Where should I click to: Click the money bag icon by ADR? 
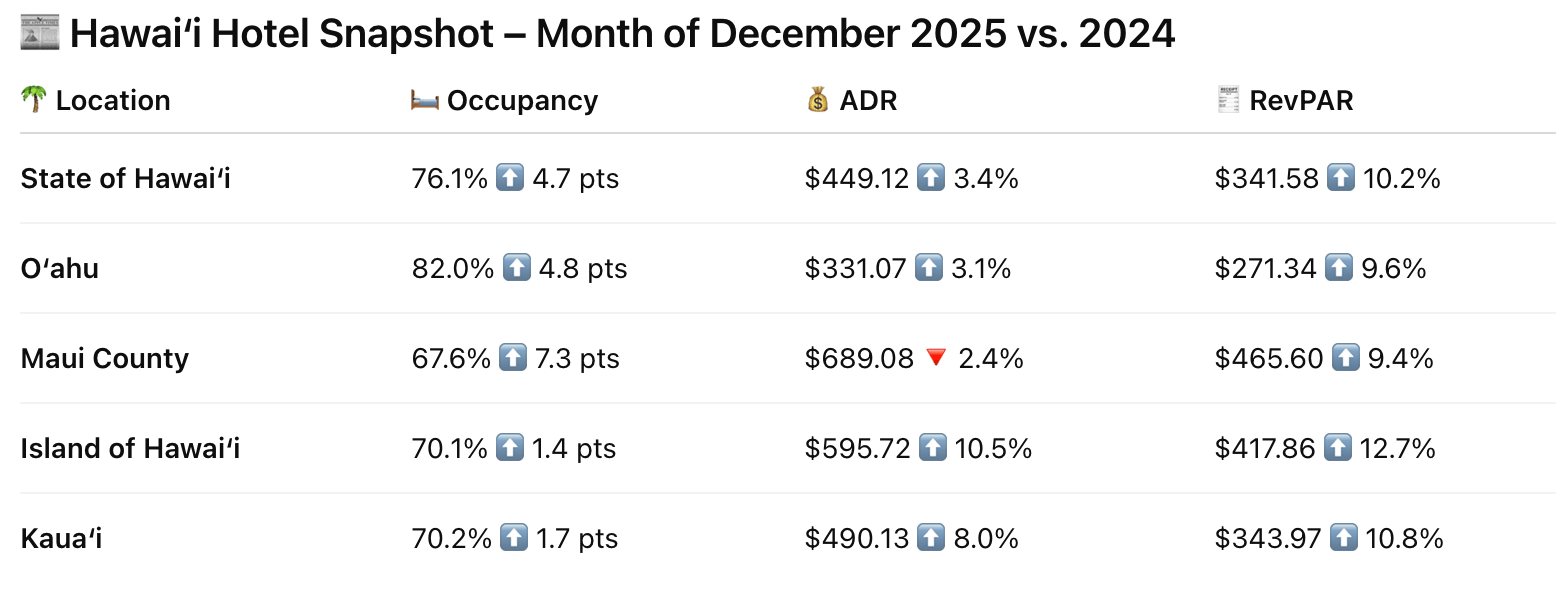coord(818,100)
